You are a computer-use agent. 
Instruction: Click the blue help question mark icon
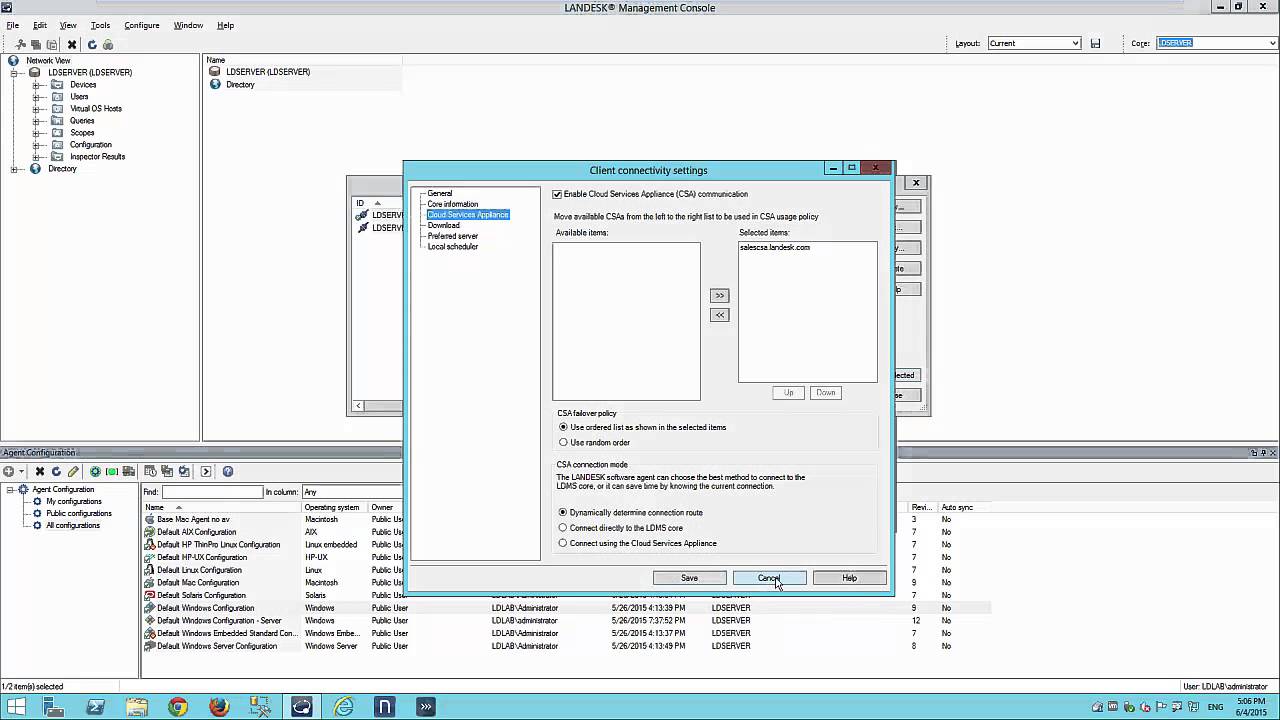click(x=228, y=471)
